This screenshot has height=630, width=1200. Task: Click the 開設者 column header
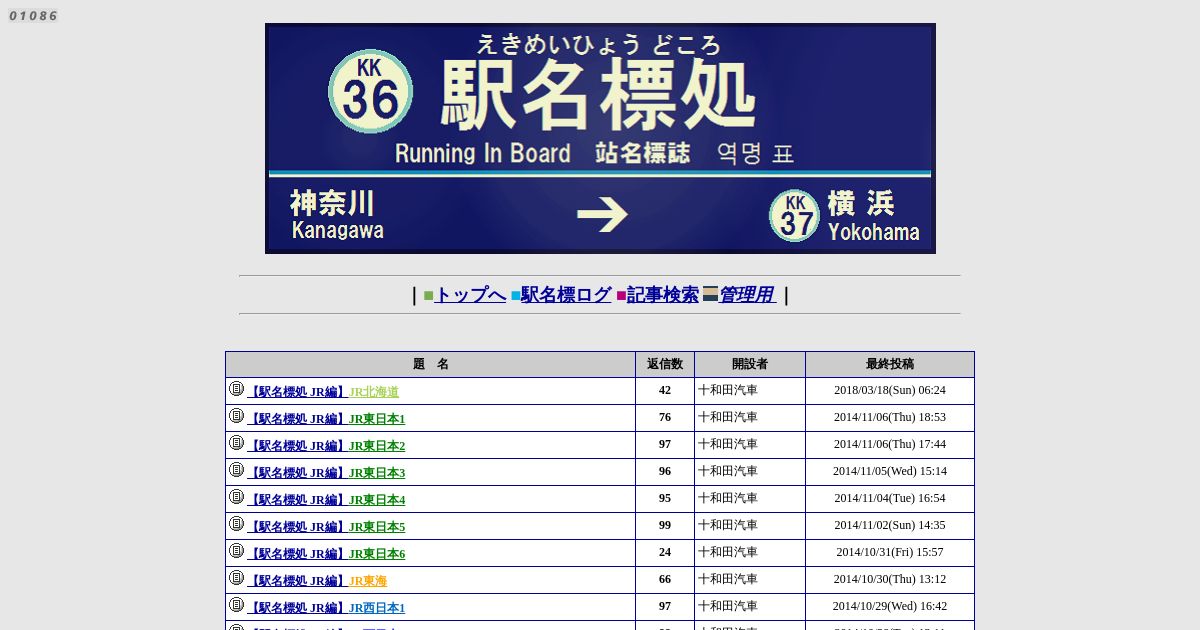(750, 364)
